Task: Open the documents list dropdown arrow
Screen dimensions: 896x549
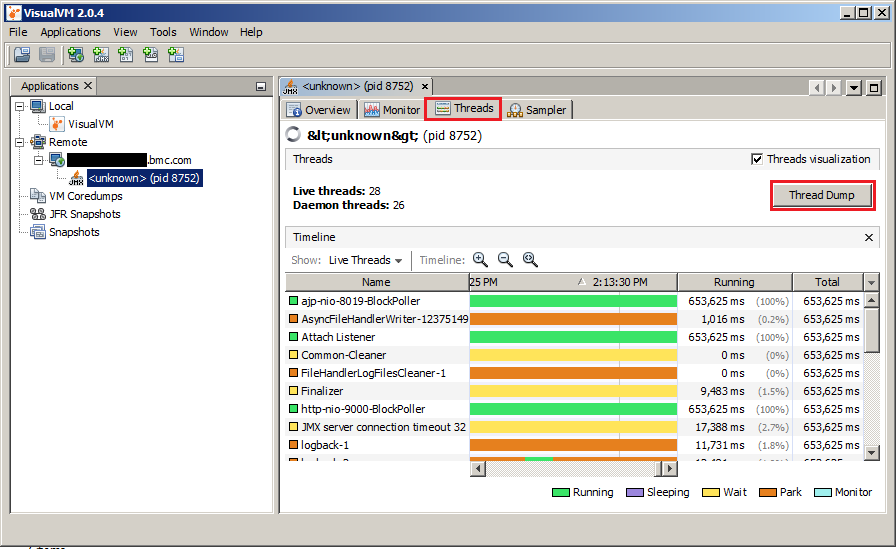Action: click(854, 87)
